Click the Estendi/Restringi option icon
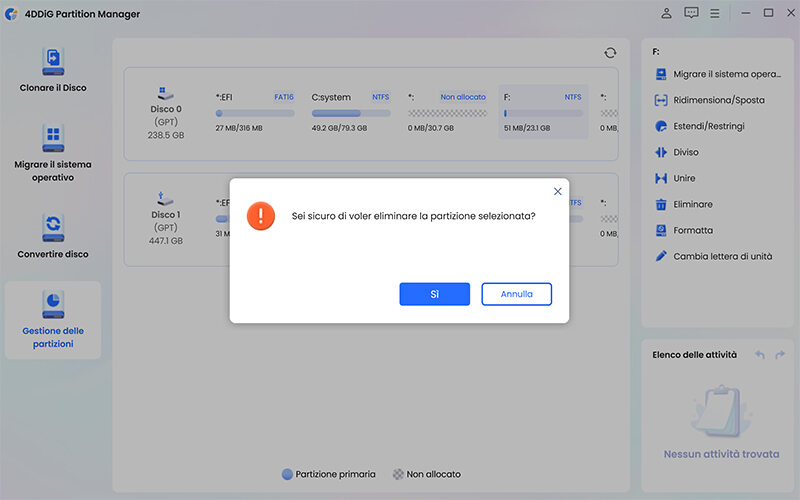Viewport: 800px width, 500px height. (x=661, y=127)
